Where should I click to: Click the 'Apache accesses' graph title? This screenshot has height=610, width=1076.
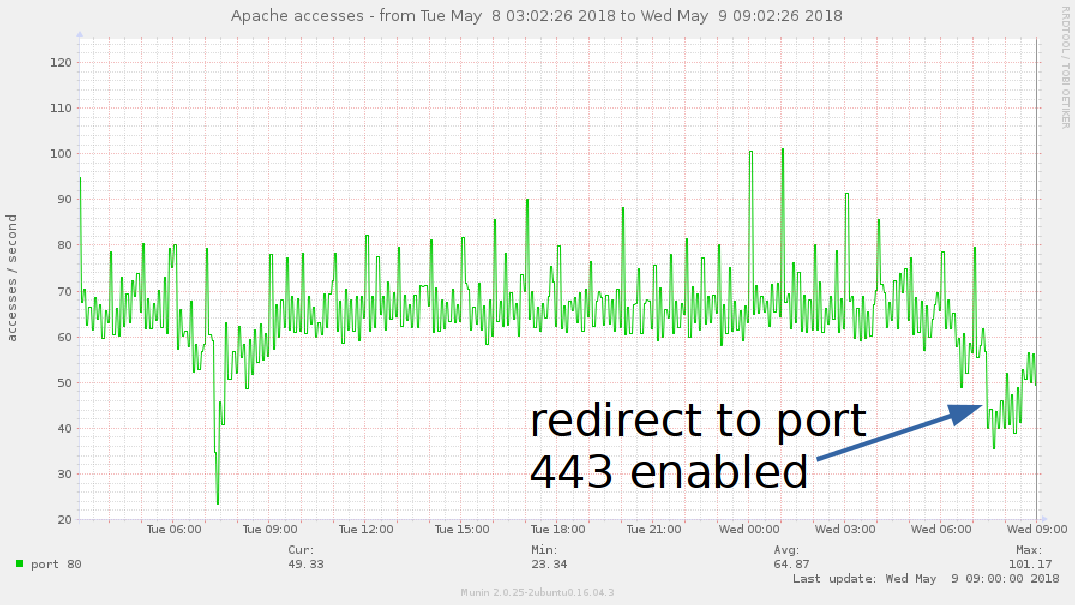point(536,16)
